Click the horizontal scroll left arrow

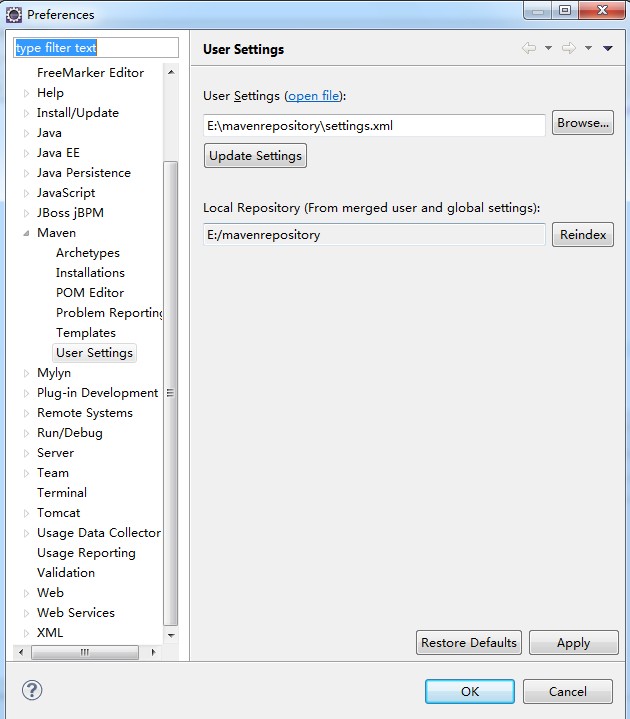click(x=21, y=652)
